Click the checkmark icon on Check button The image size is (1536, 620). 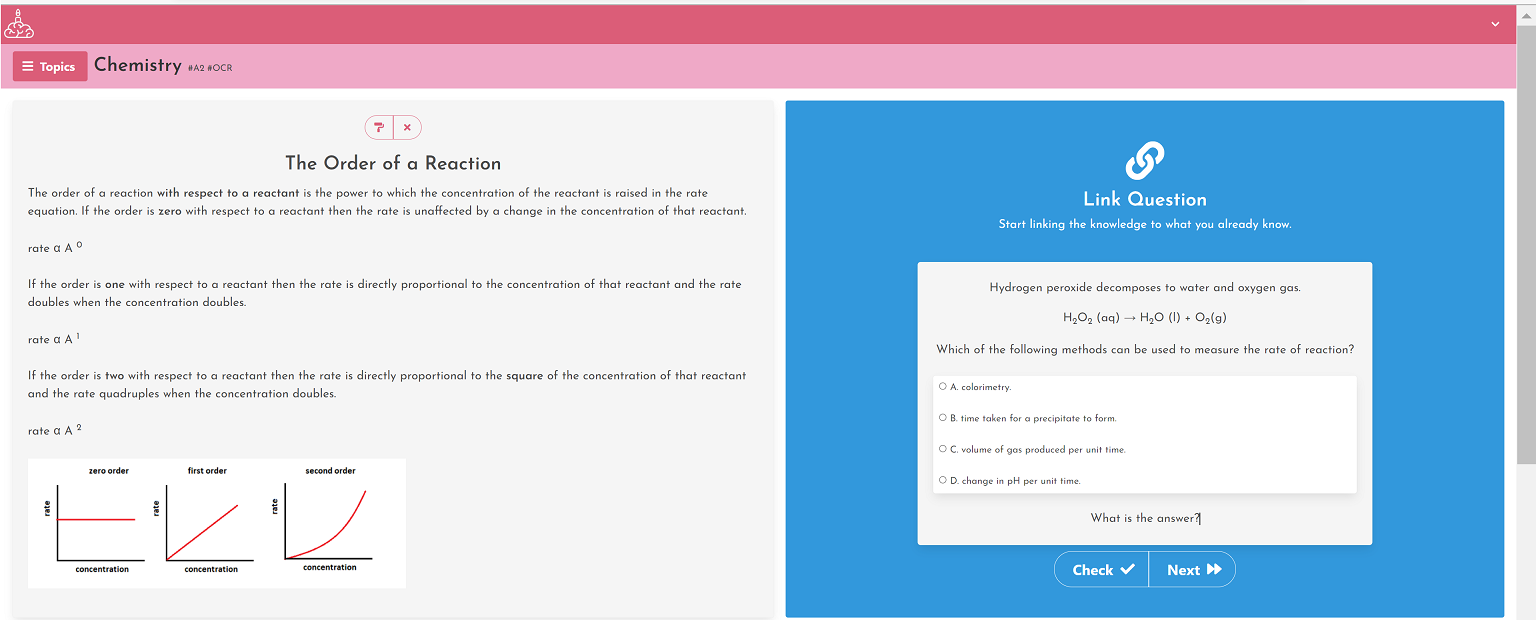[1127, 569]
